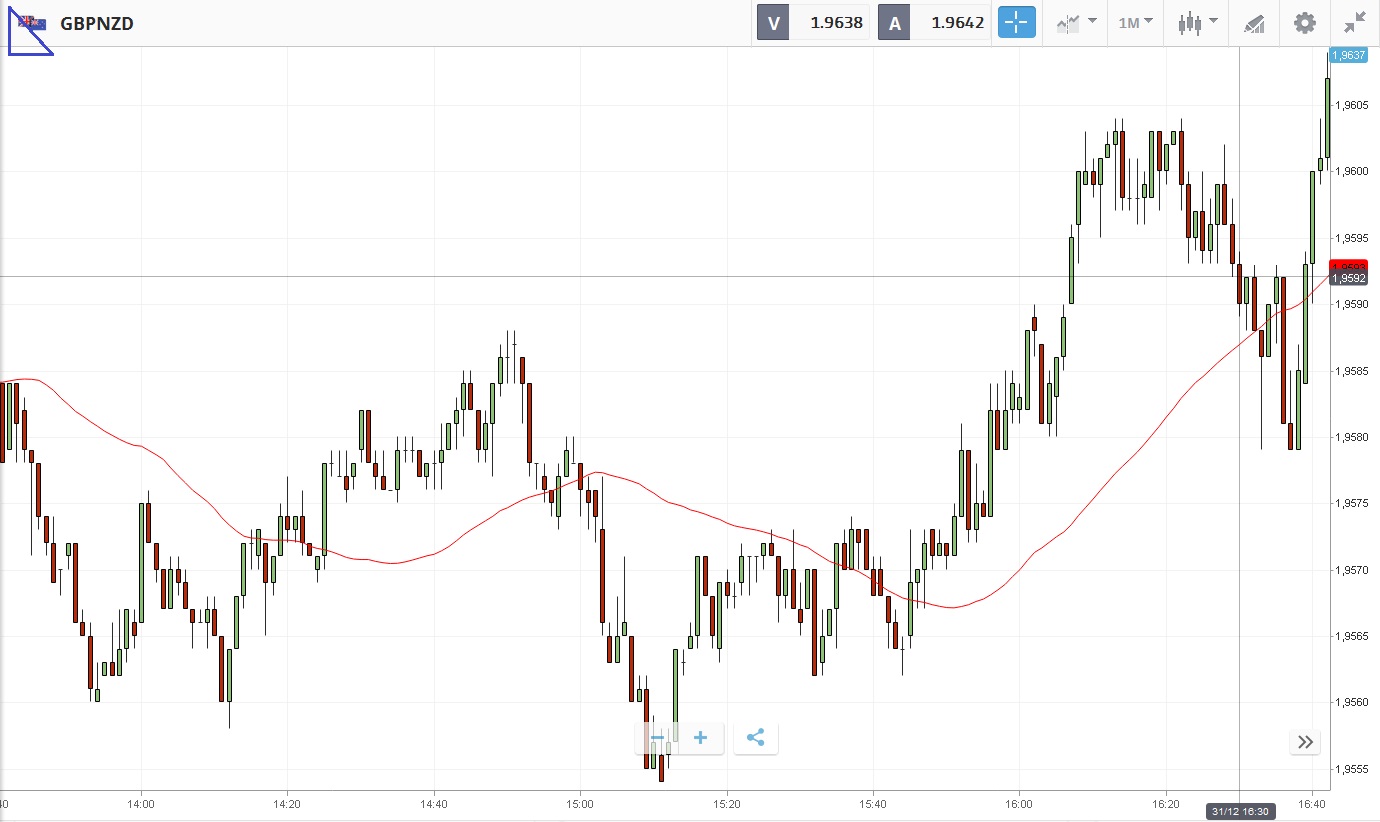Zoom out with the minus button

[657, 738]
